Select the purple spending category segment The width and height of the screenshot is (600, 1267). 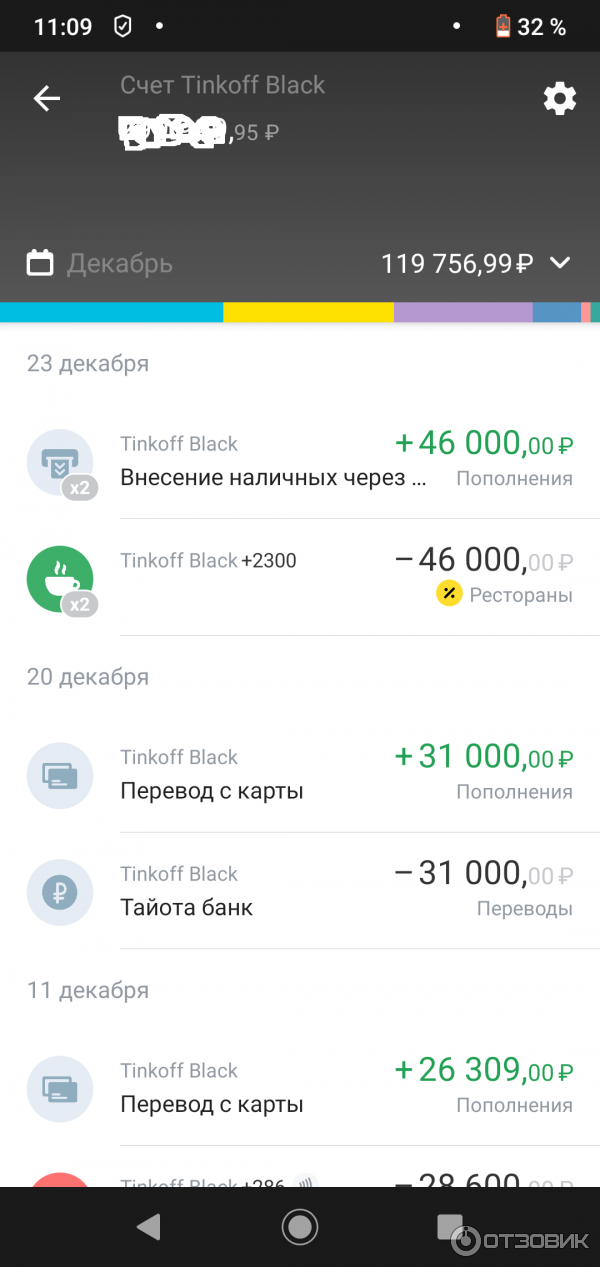pos(462,312)
